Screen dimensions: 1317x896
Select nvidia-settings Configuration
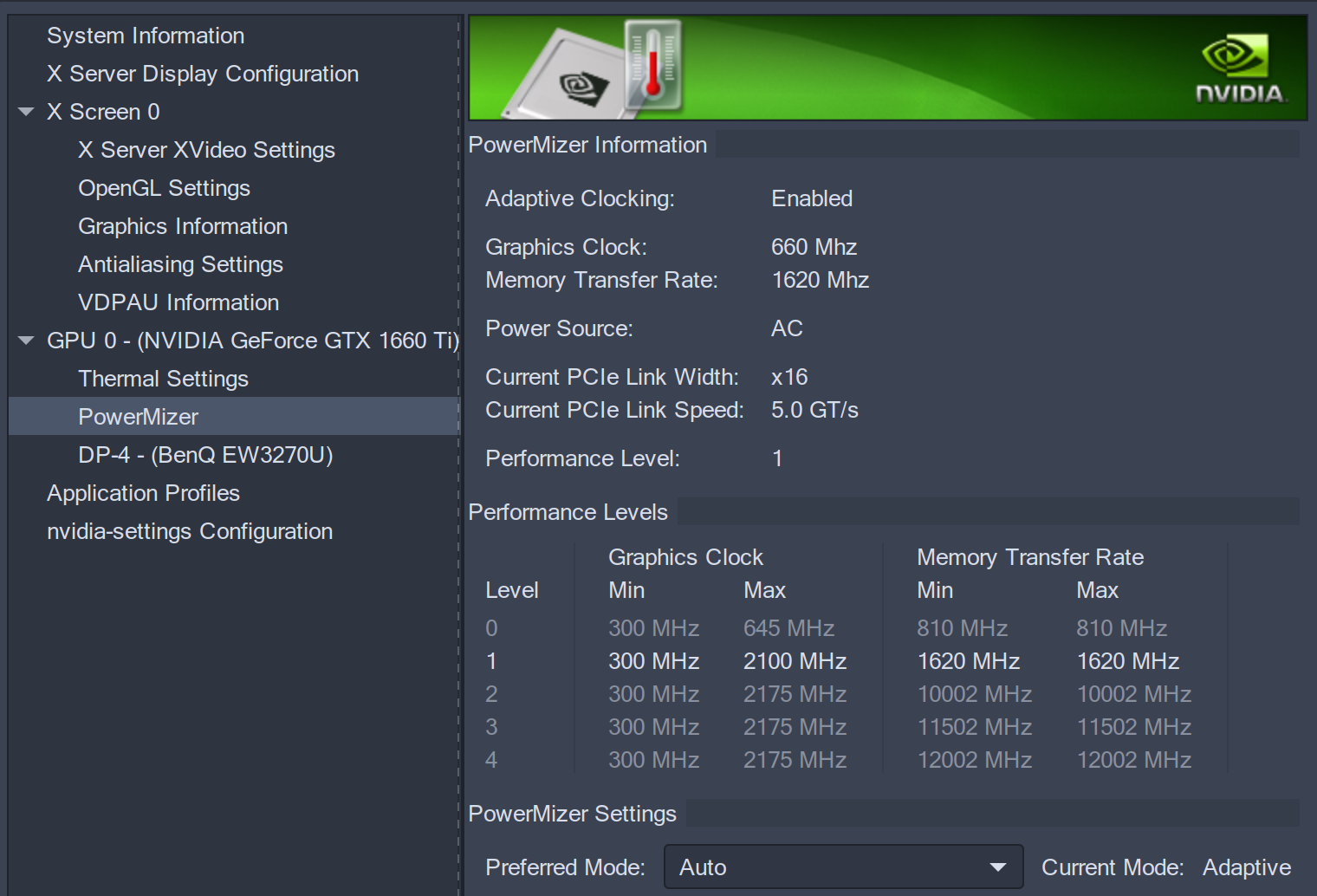(190, 531)
